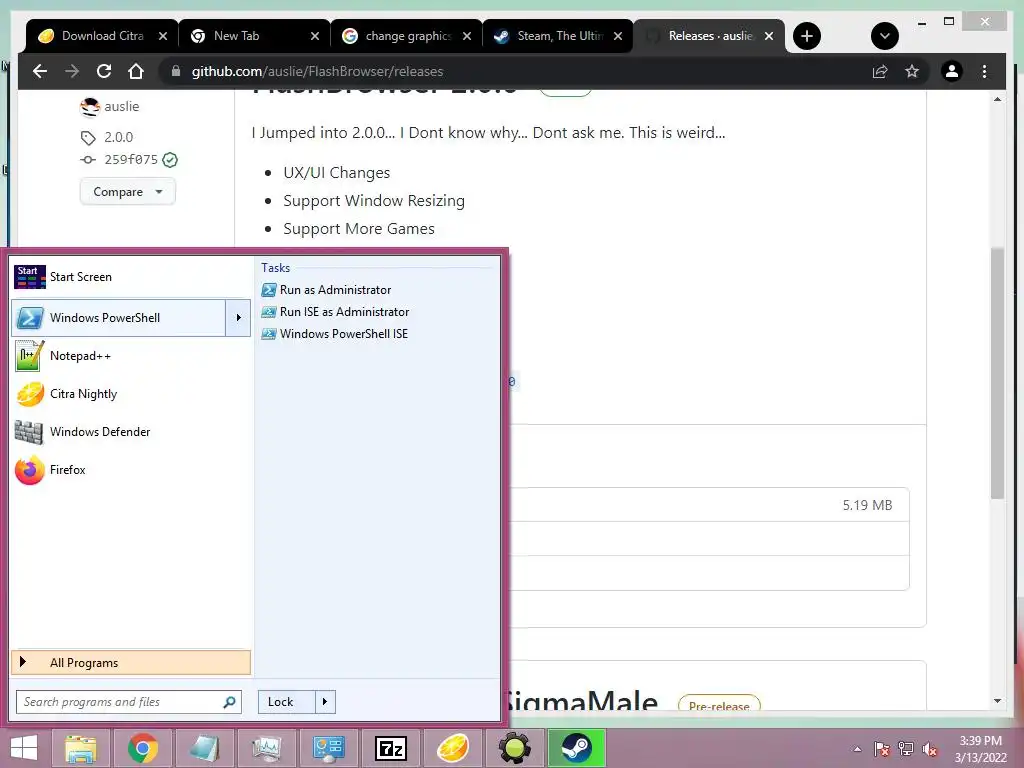
Task: Click Run as Administrator task
Action: 327,290
